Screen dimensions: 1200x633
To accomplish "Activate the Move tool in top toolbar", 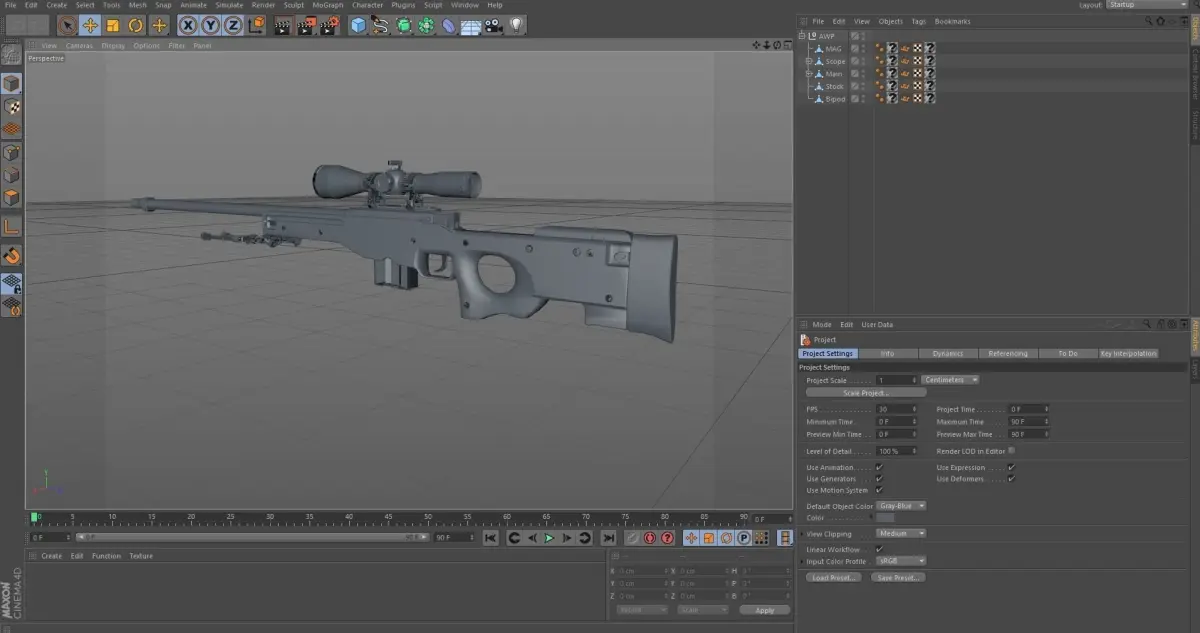I will (90, 25).
